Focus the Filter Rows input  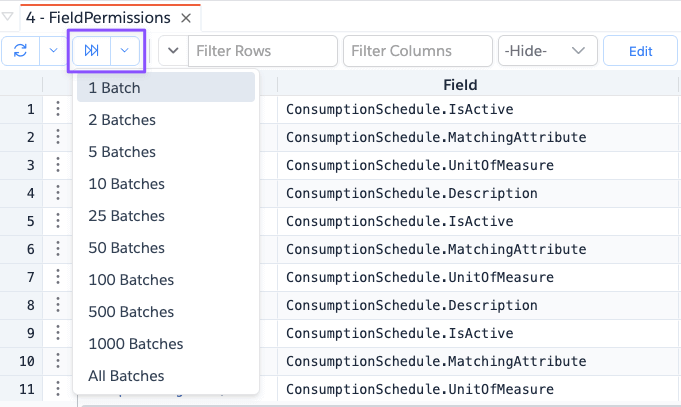pos(263,51)
